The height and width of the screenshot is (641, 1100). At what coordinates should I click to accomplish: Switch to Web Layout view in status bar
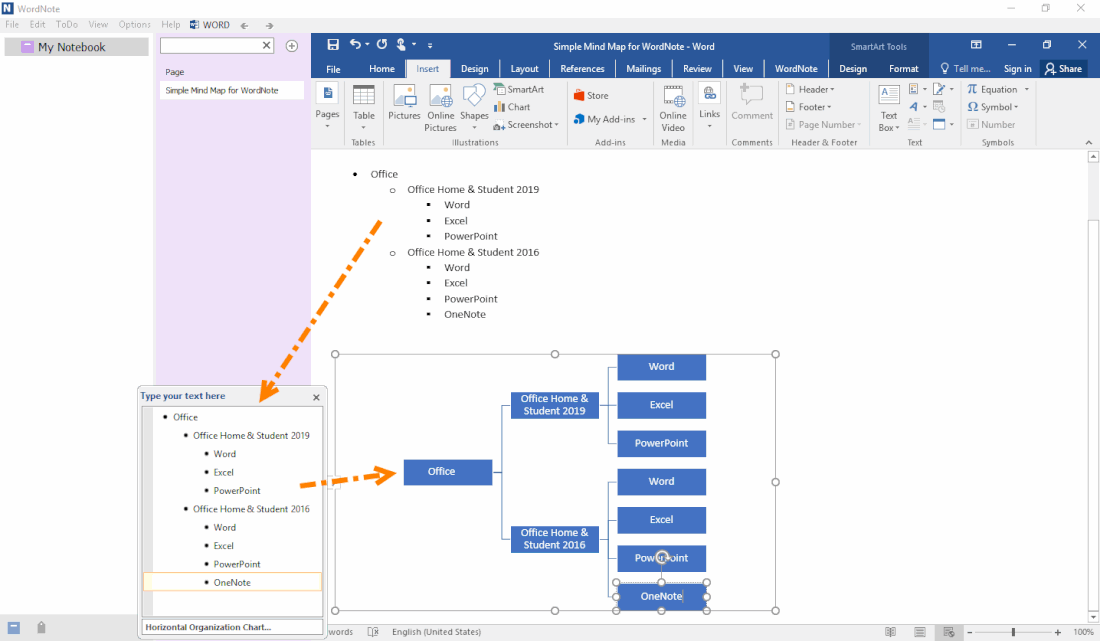tap(948, 632)
